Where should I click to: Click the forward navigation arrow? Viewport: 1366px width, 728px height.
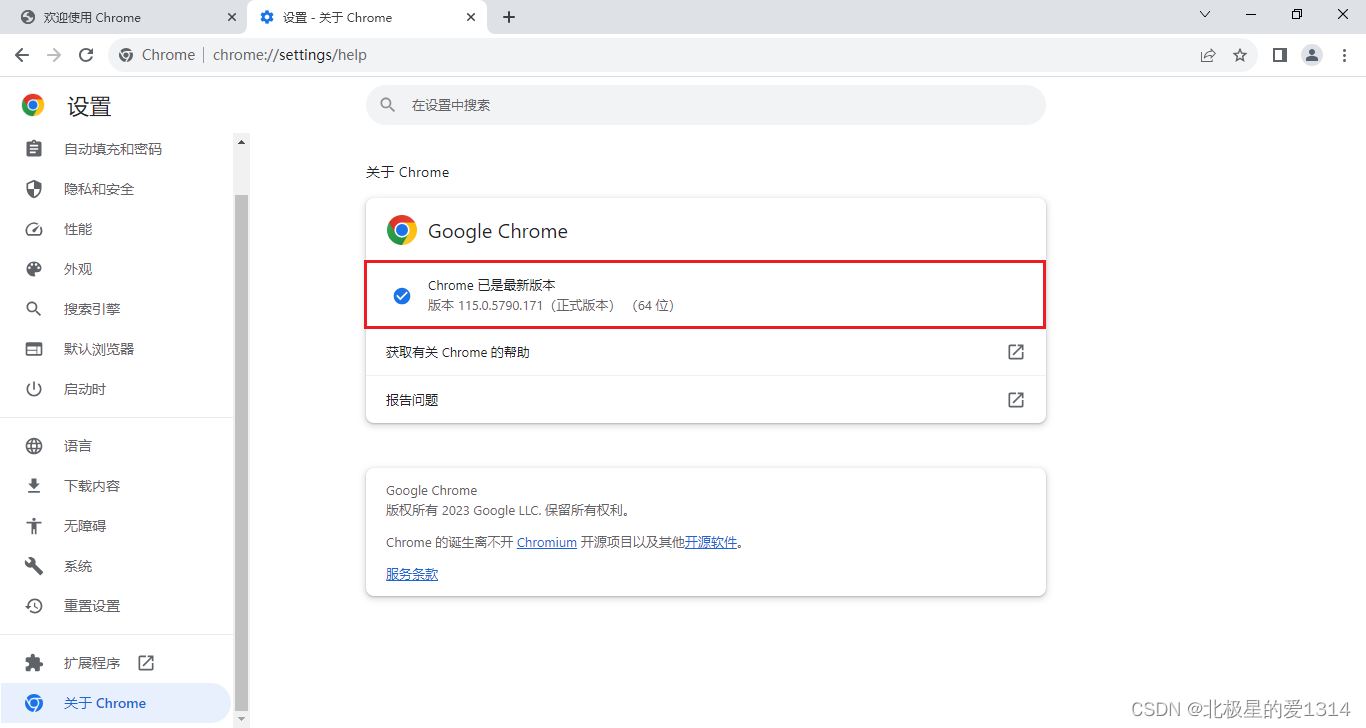click(x=54, y=55)
